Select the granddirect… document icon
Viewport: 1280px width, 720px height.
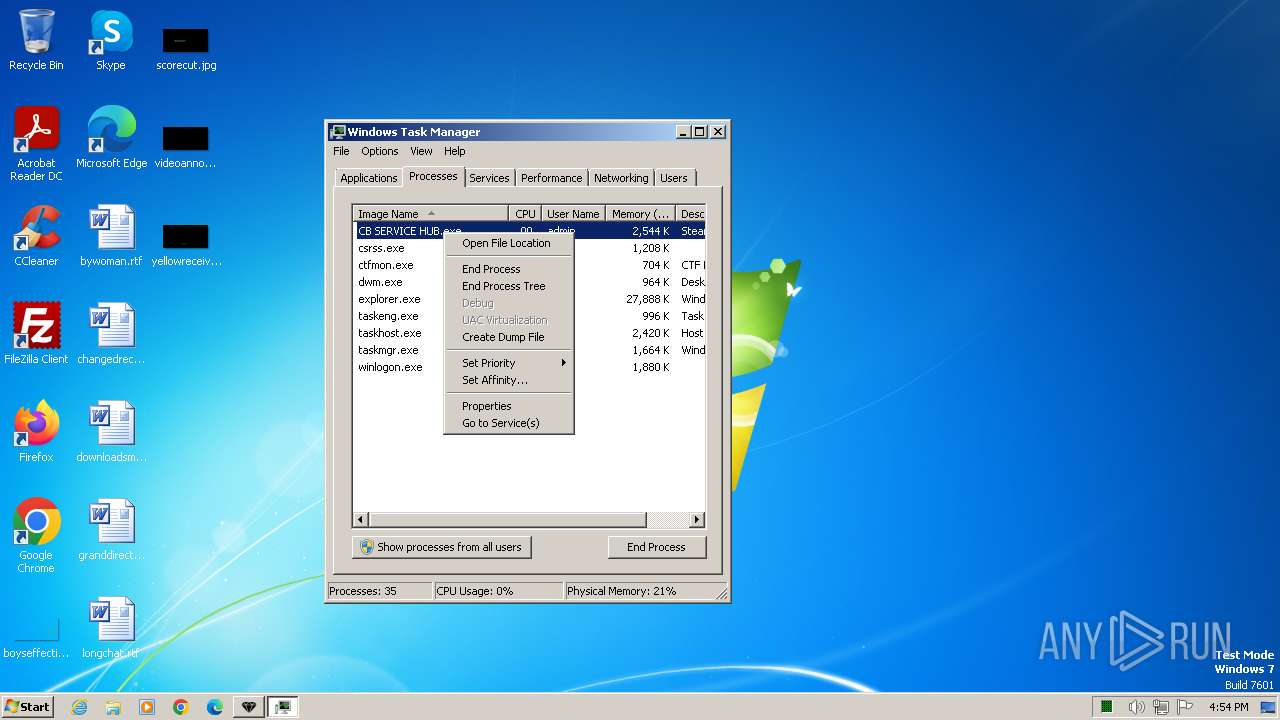pos(111,529)
